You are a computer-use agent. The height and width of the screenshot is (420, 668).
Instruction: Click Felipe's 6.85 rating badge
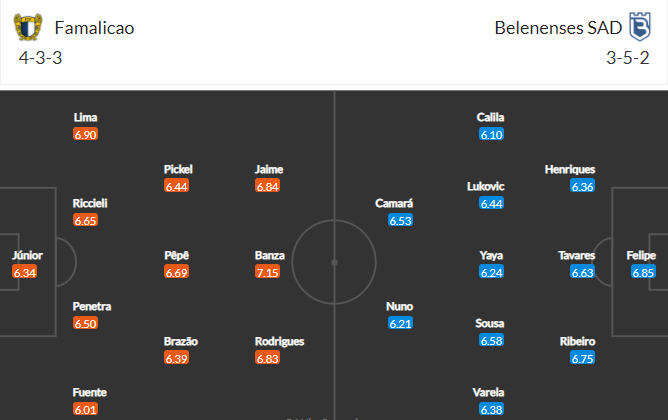[x=643, y=272]
